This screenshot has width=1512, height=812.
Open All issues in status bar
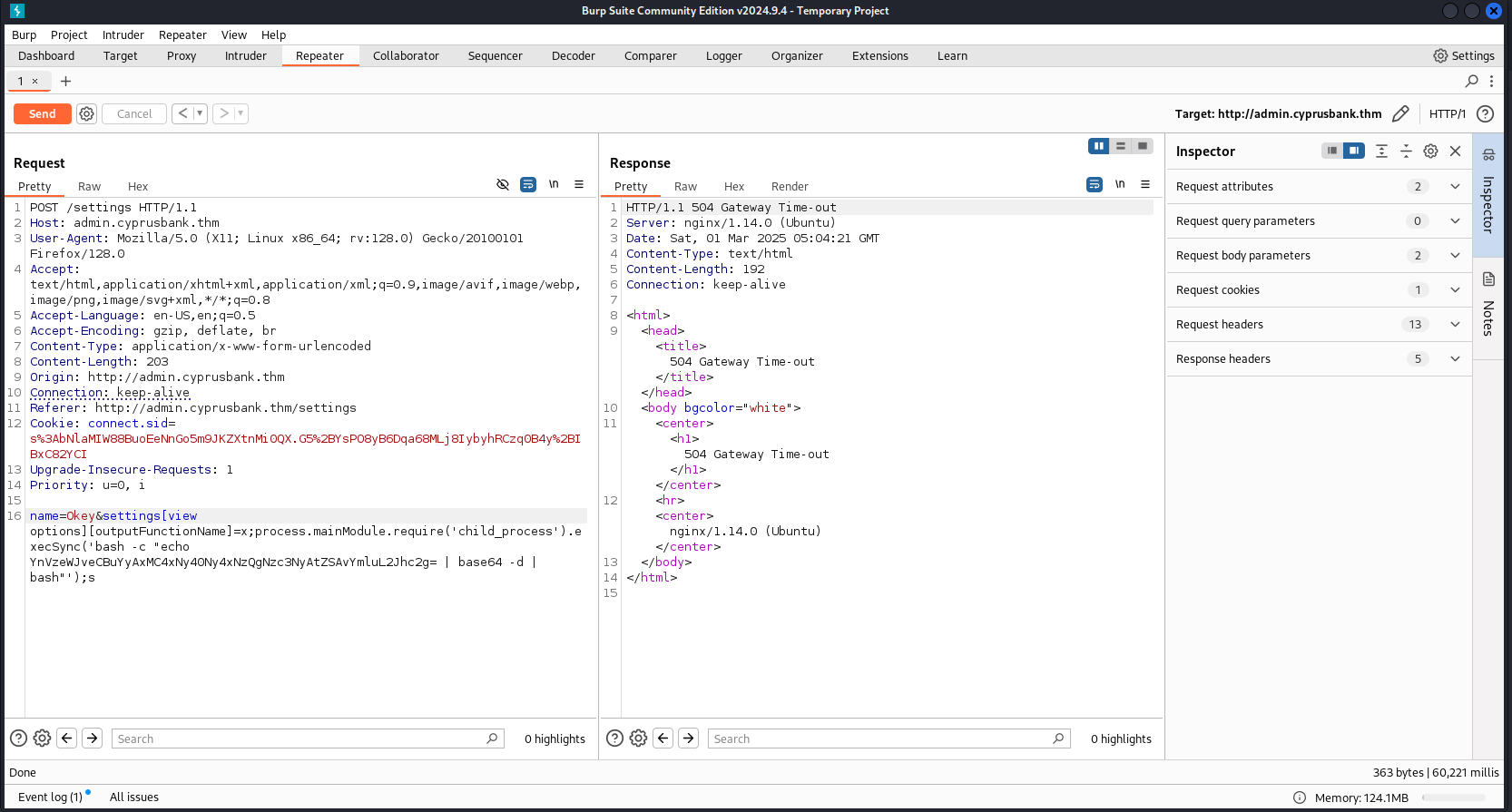point(134,797)
